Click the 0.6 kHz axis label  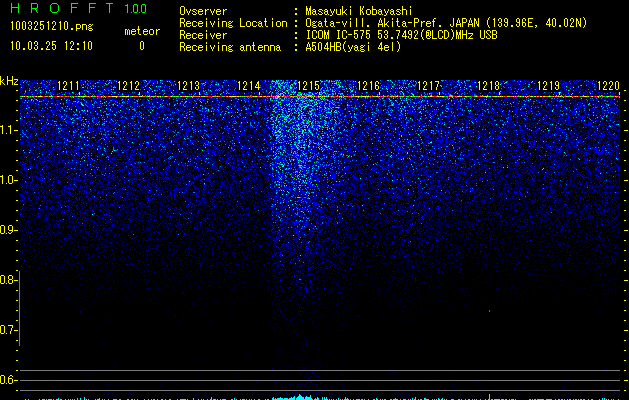(x=8, y=380)
